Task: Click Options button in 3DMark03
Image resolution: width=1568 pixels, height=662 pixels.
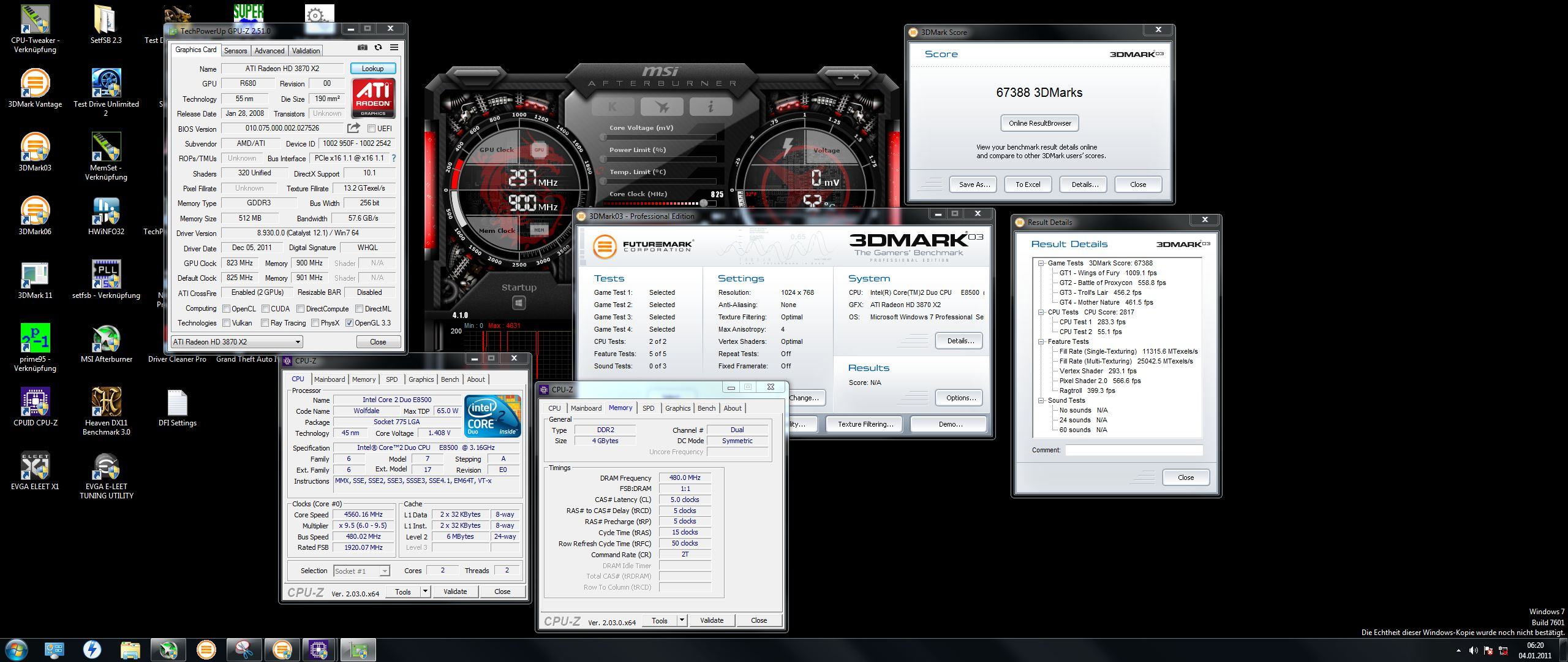Action: point(960,398)
